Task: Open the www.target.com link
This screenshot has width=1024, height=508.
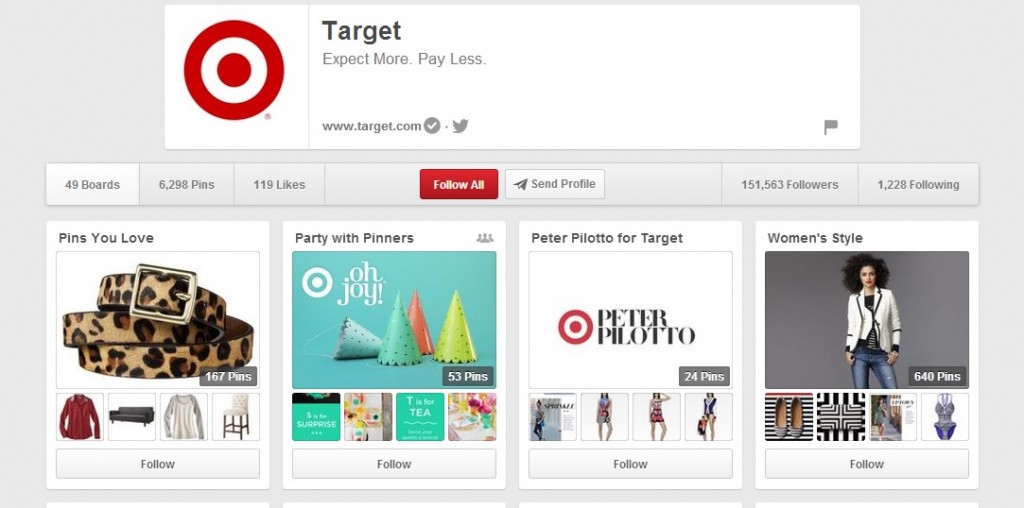Action: 372,126
